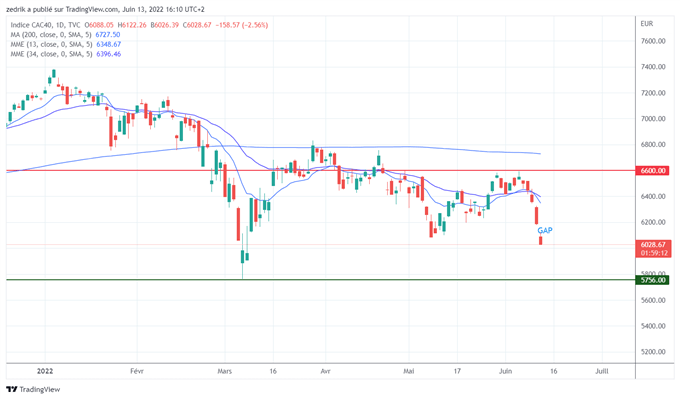Click the 7600.00 price axis label
This screenshot has height=399, width=680.
tap(653, 41)
